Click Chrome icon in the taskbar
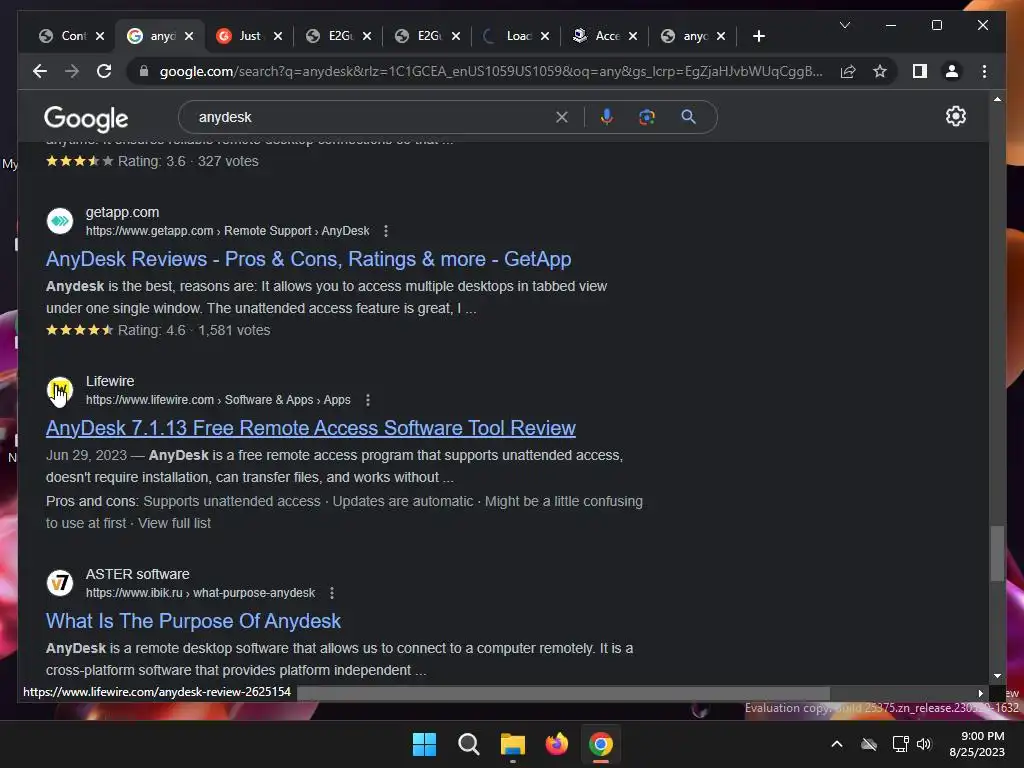Screen dimensions: 1024x768 coord(601,744)
